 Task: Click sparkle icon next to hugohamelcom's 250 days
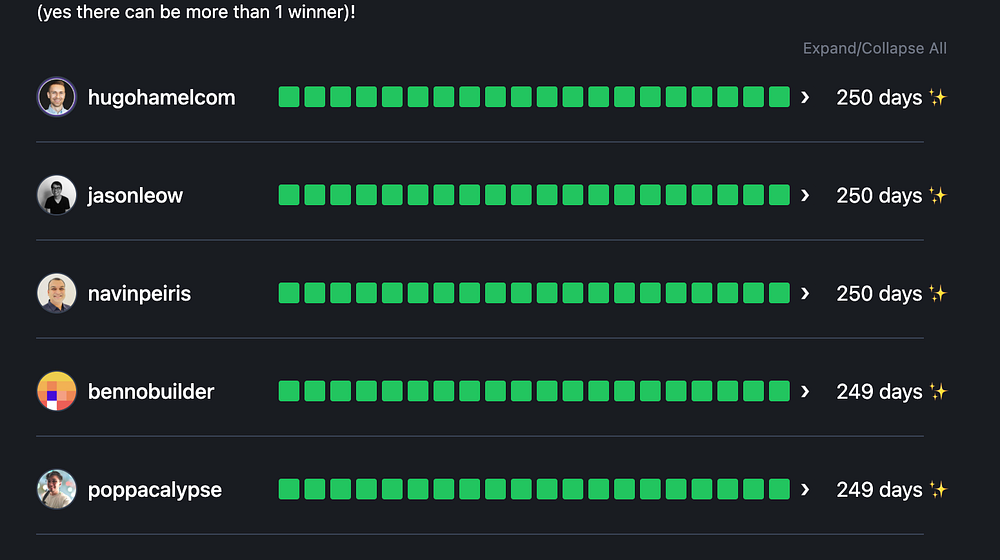point(937,97)
